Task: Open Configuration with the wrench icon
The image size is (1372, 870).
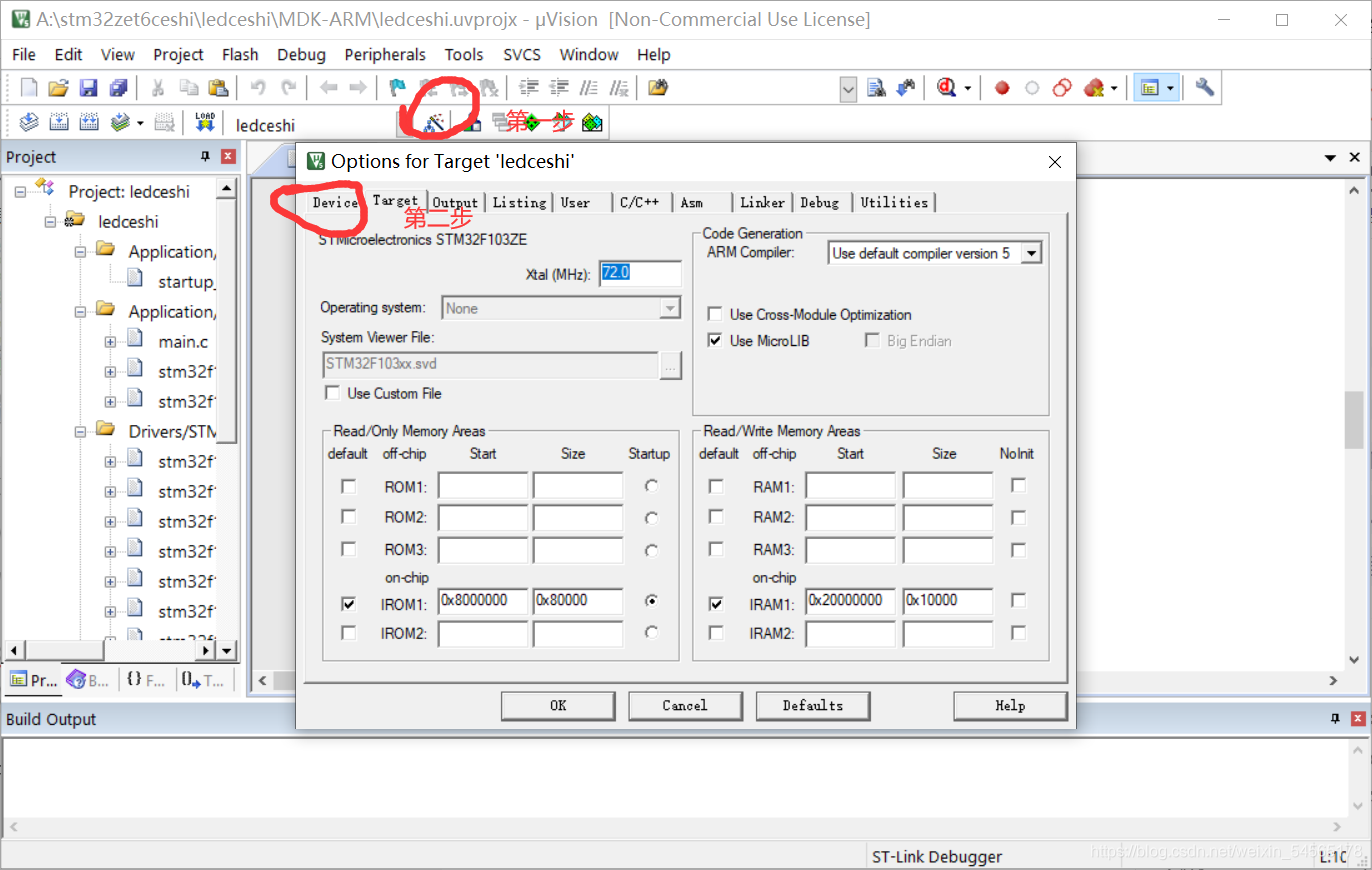Action: (1205, 87)
